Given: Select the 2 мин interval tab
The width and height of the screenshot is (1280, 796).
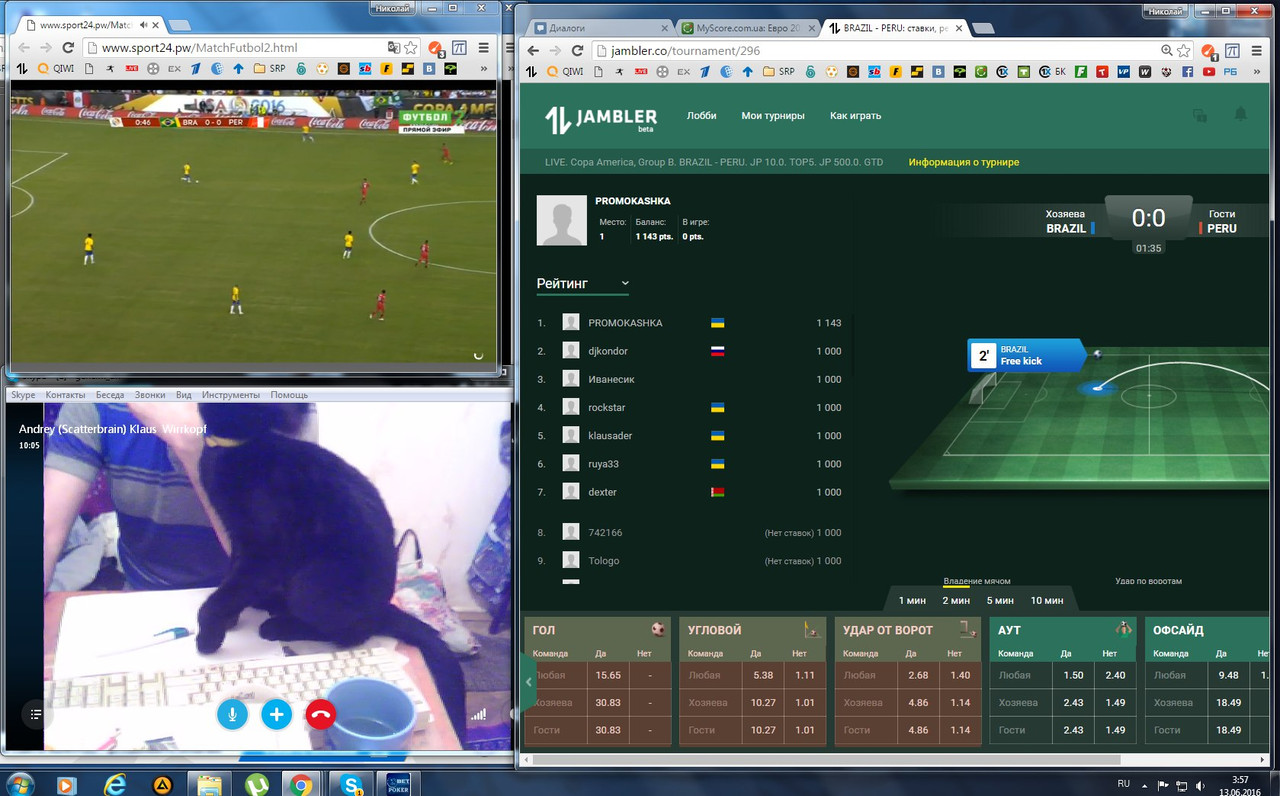Looking at the screenshot, I should click(x=956, y=600).
